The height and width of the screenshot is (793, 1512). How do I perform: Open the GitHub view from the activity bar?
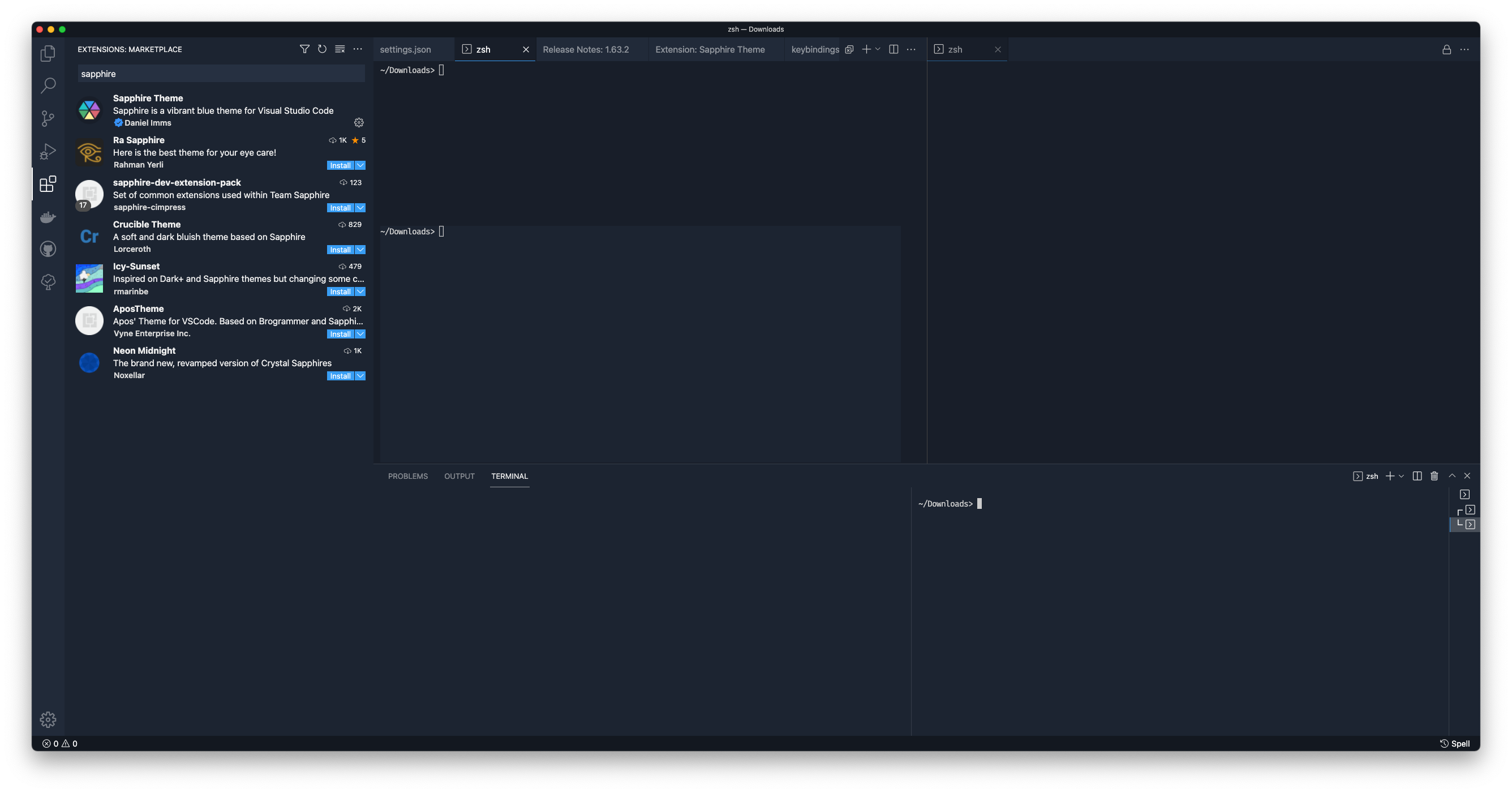click(x=48, y=249)
